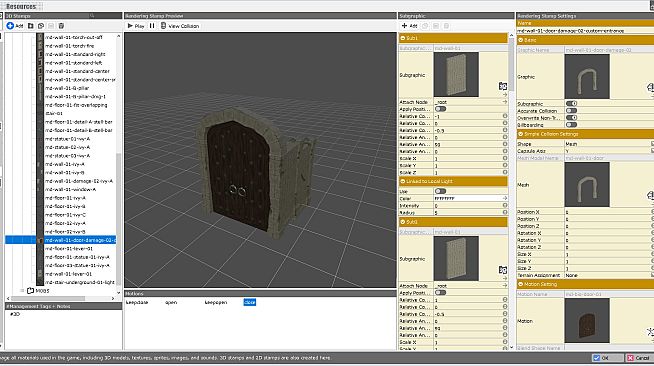Click the Motion door thumbnail
The image size is (654, 366).
tap(587, 320)
